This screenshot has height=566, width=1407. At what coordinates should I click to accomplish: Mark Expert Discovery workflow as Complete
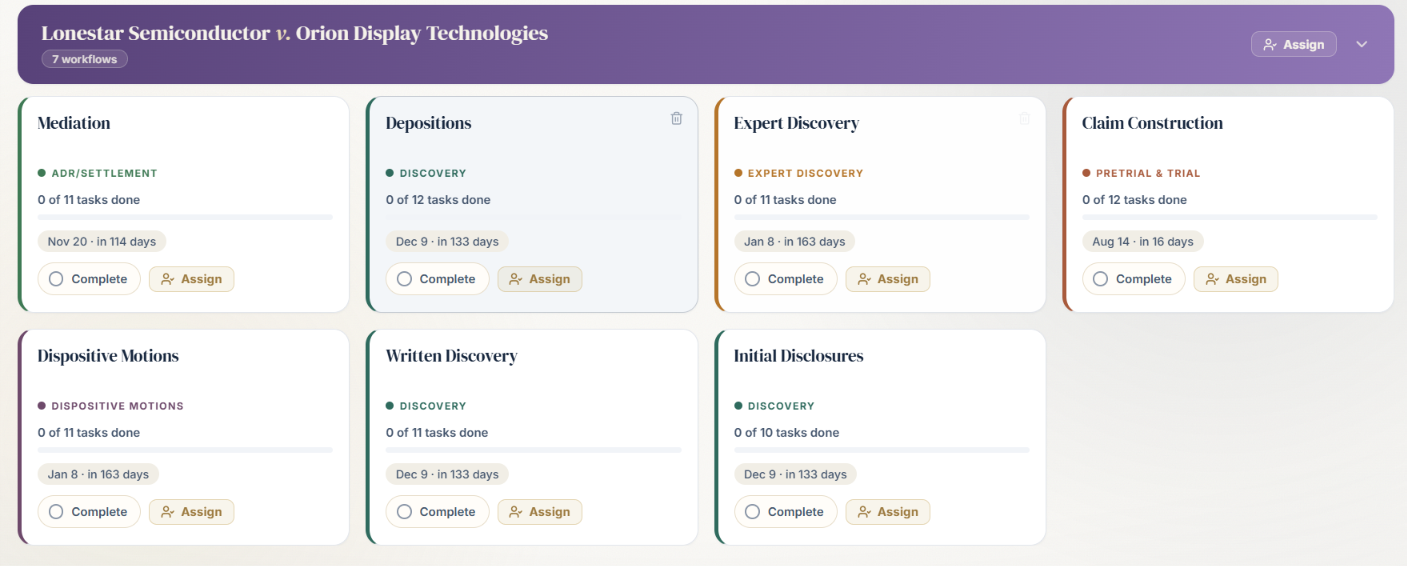(784, 279)
